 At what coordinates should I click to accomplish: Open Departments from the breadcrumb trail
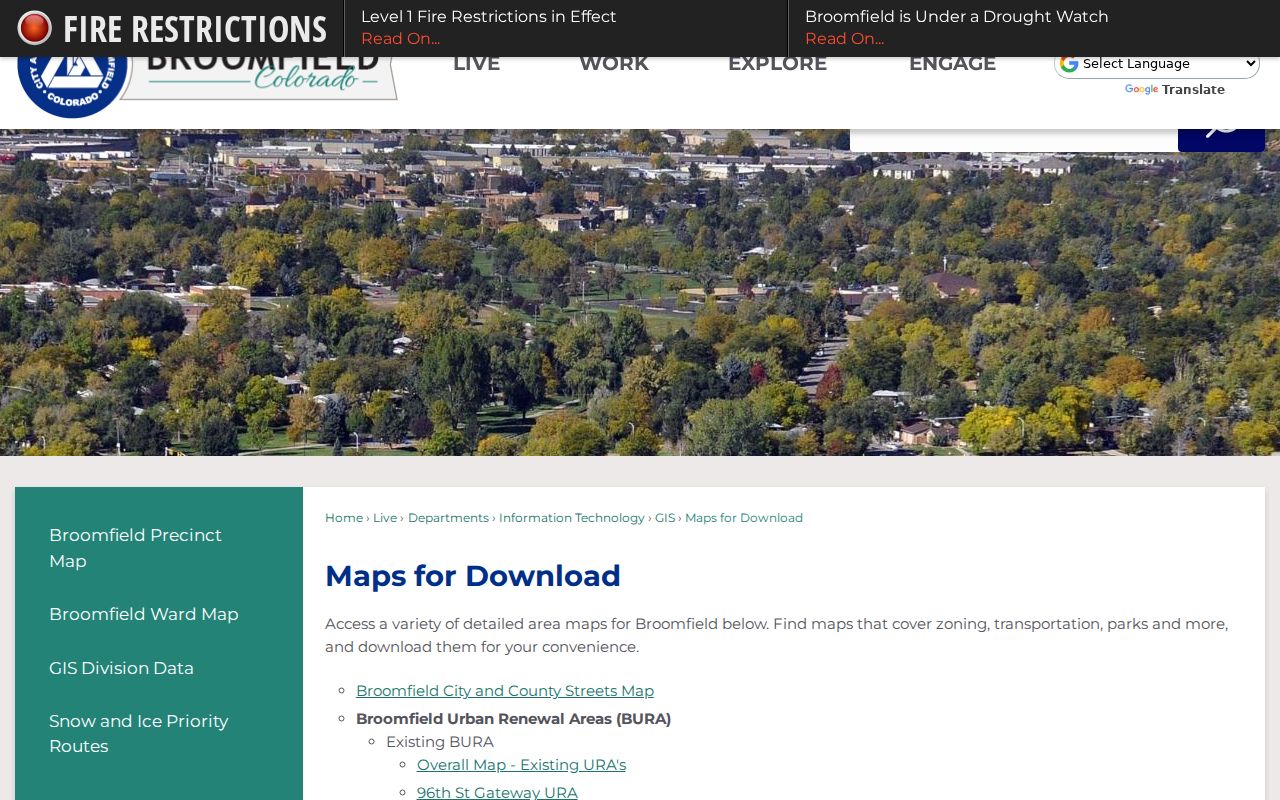coord(448,518)
